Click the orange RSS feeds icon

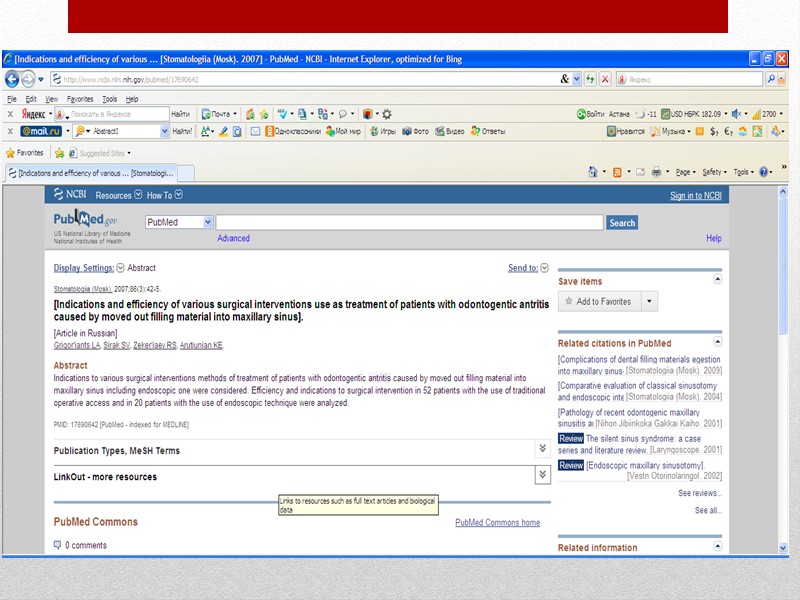[617, 172]
